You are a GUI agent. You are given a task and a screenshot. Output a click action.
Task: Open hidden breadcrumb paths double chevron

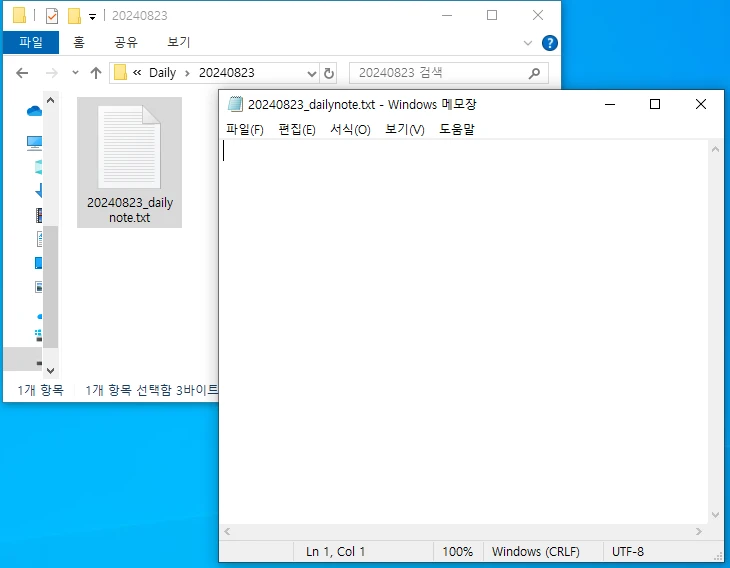click(x=137, y=73)
